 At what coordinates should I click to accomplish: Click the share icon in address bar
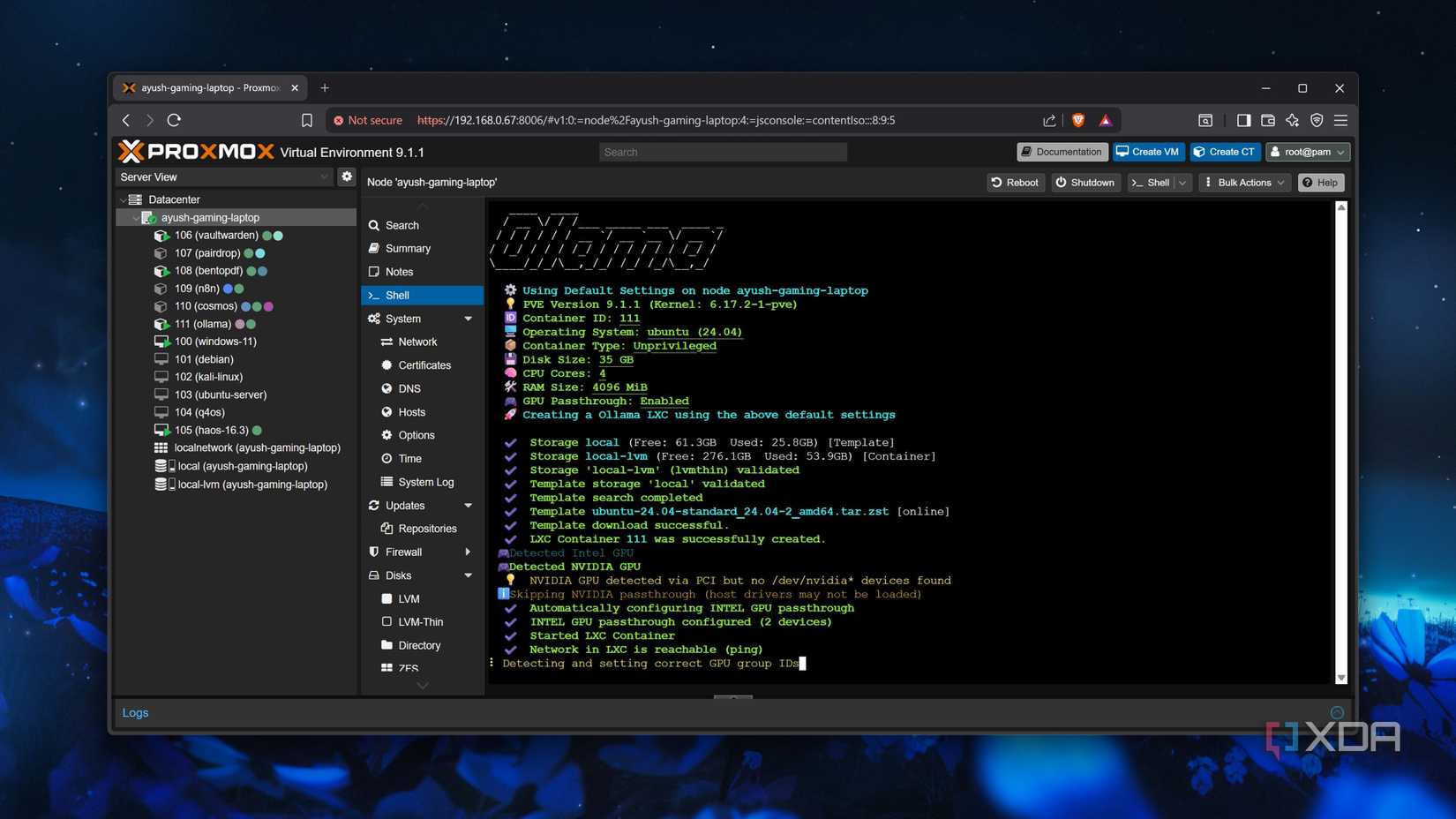1049,120
